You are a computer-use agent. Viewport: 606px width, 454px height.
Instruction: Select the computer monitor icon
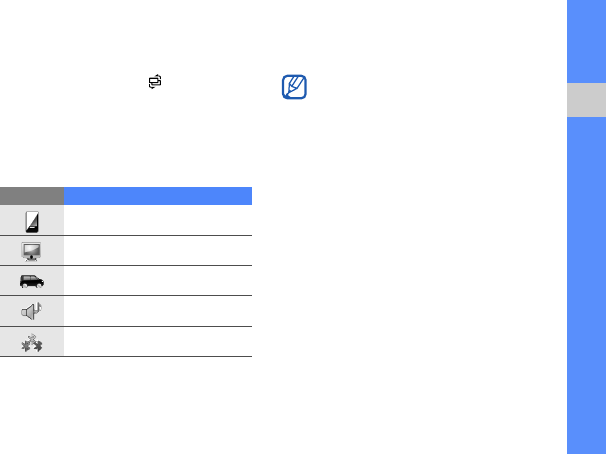point(31,252)
